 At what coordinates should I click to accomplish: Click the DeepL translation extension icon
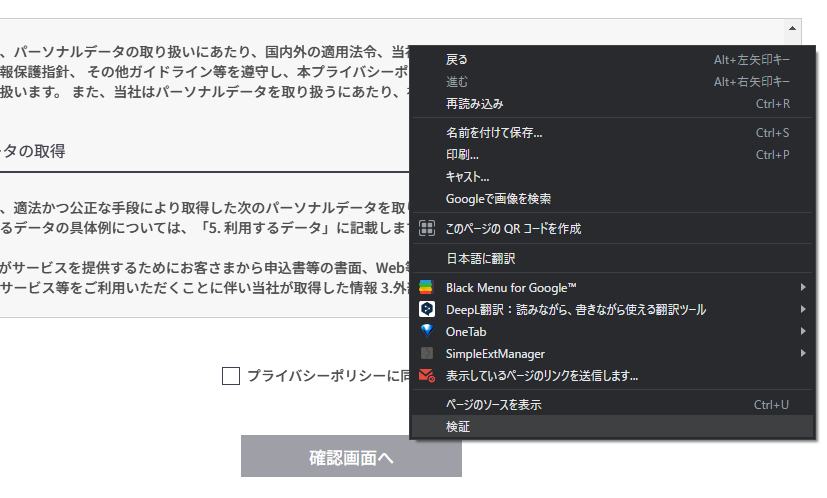(x=427, y=309)
